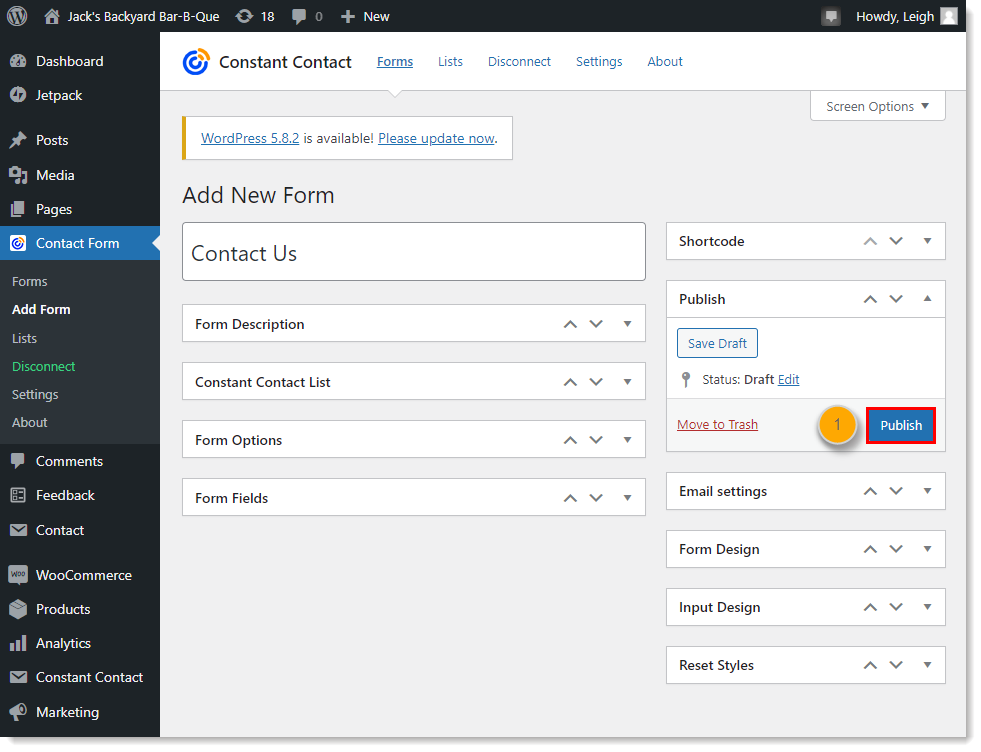981x752 pixels.
Task: Click the Please update now link
Action: pyautogui.click(x=437, y=138)
